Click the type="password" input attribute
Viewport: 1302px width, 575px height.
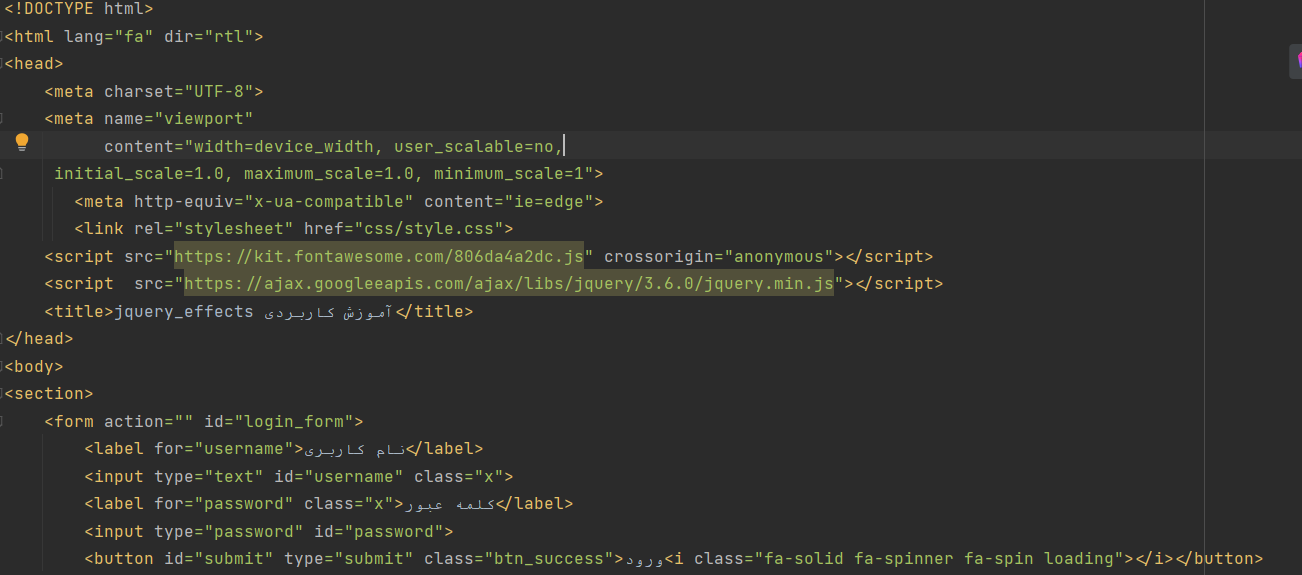pyautogui.click(x=229, y=532)
